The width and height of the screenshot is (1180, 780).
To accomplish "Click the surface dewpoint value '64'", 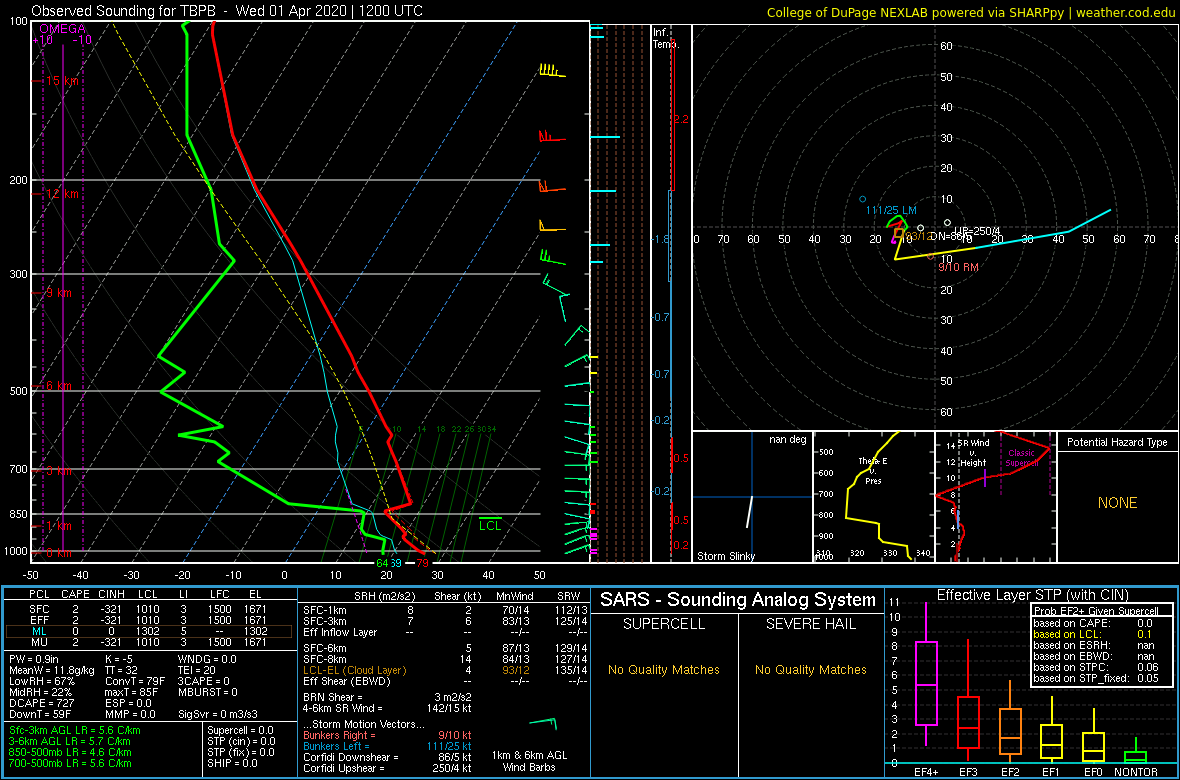I will tap(382, 562).
